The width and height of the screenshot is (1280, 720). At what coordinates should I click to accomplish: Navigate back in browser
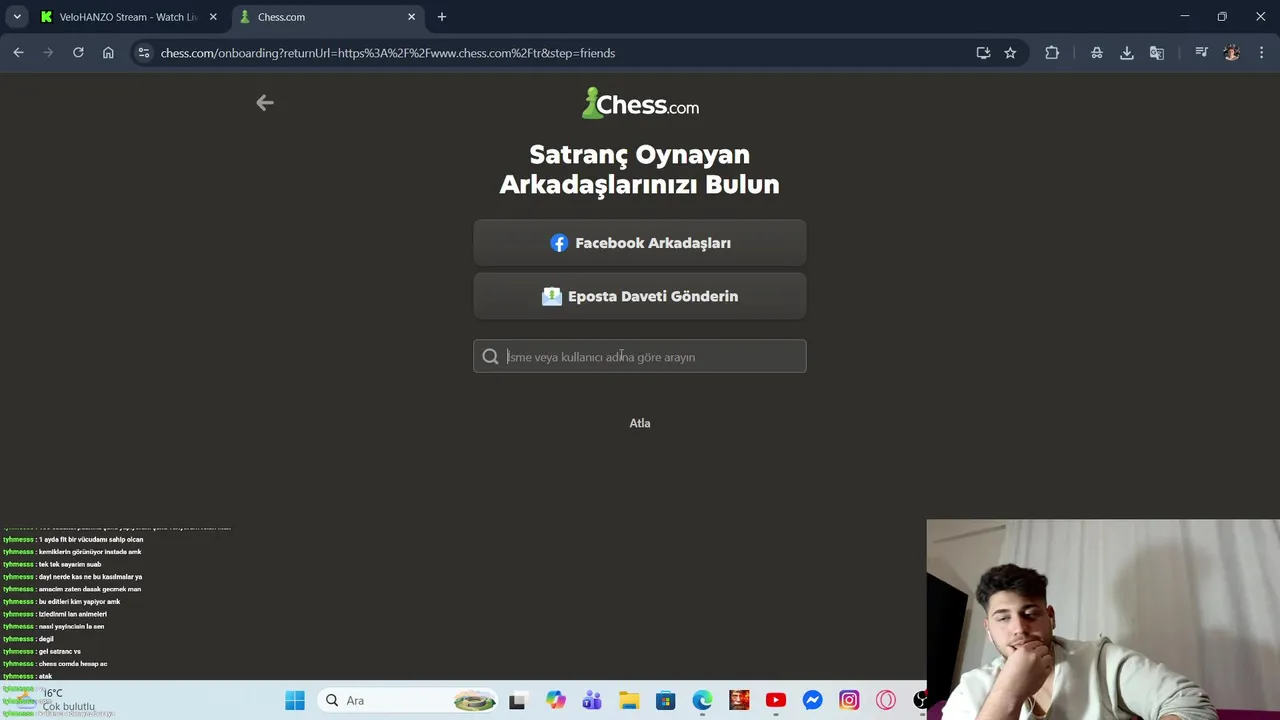pos(18,53)
